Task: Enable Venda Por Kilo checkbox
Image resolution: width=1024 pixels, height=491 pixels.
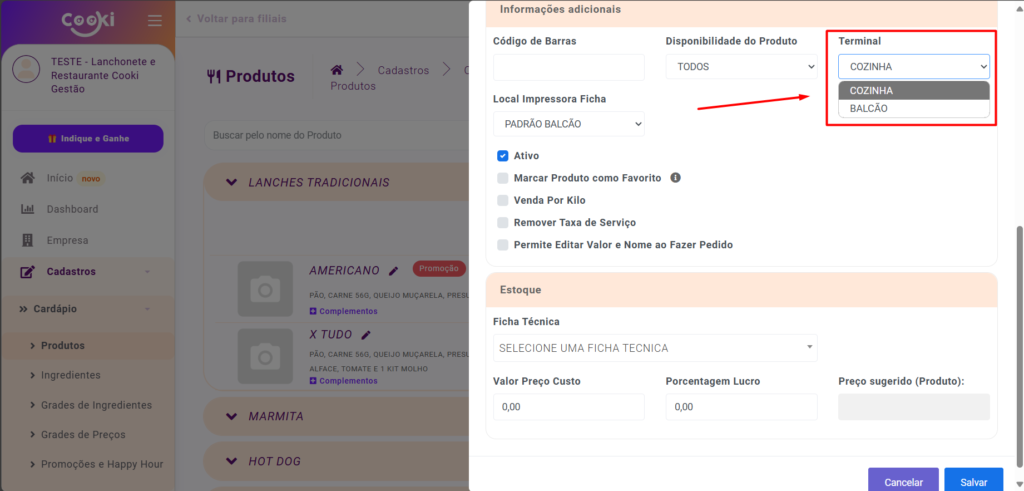Action: (x=503, y=200)
